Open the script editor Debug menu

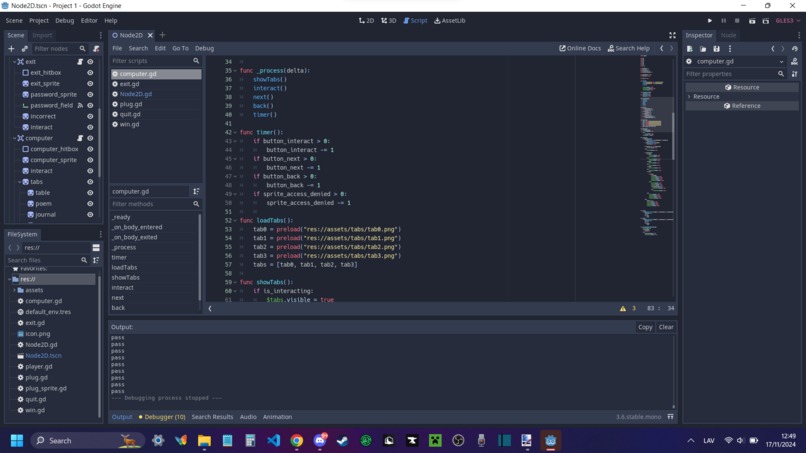tap(204, 48)
